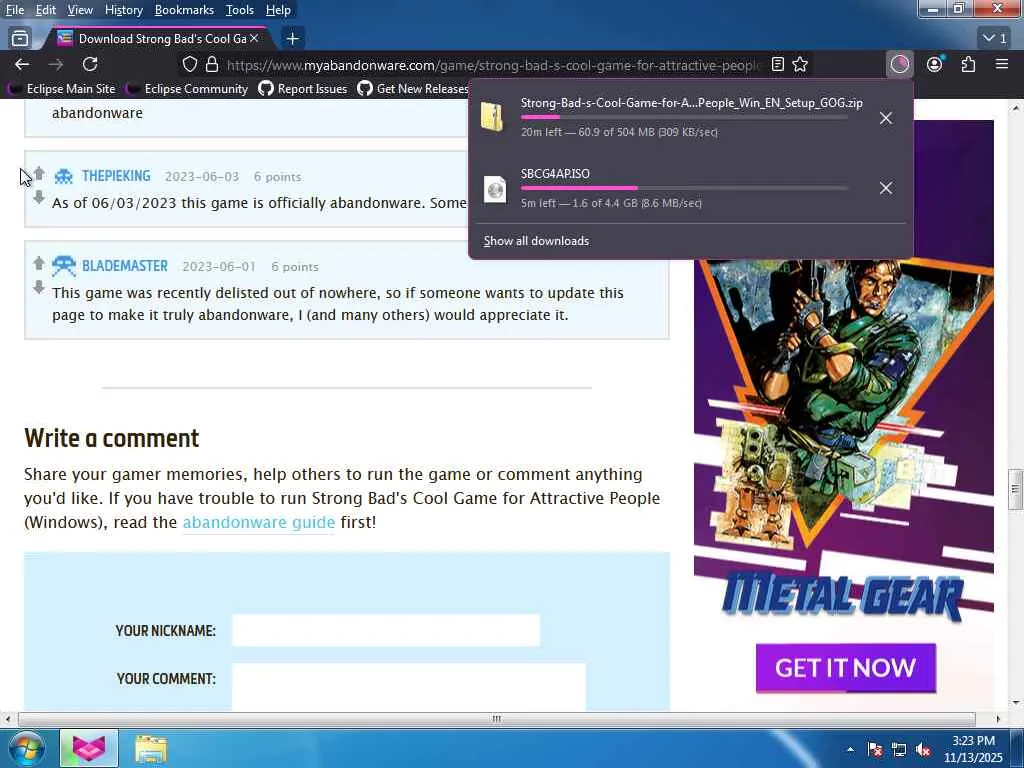Click the horizontal scrollbar thumb
Viewport: 1024px width, 768px height.
pyautogui.click(x=496, y=719)
